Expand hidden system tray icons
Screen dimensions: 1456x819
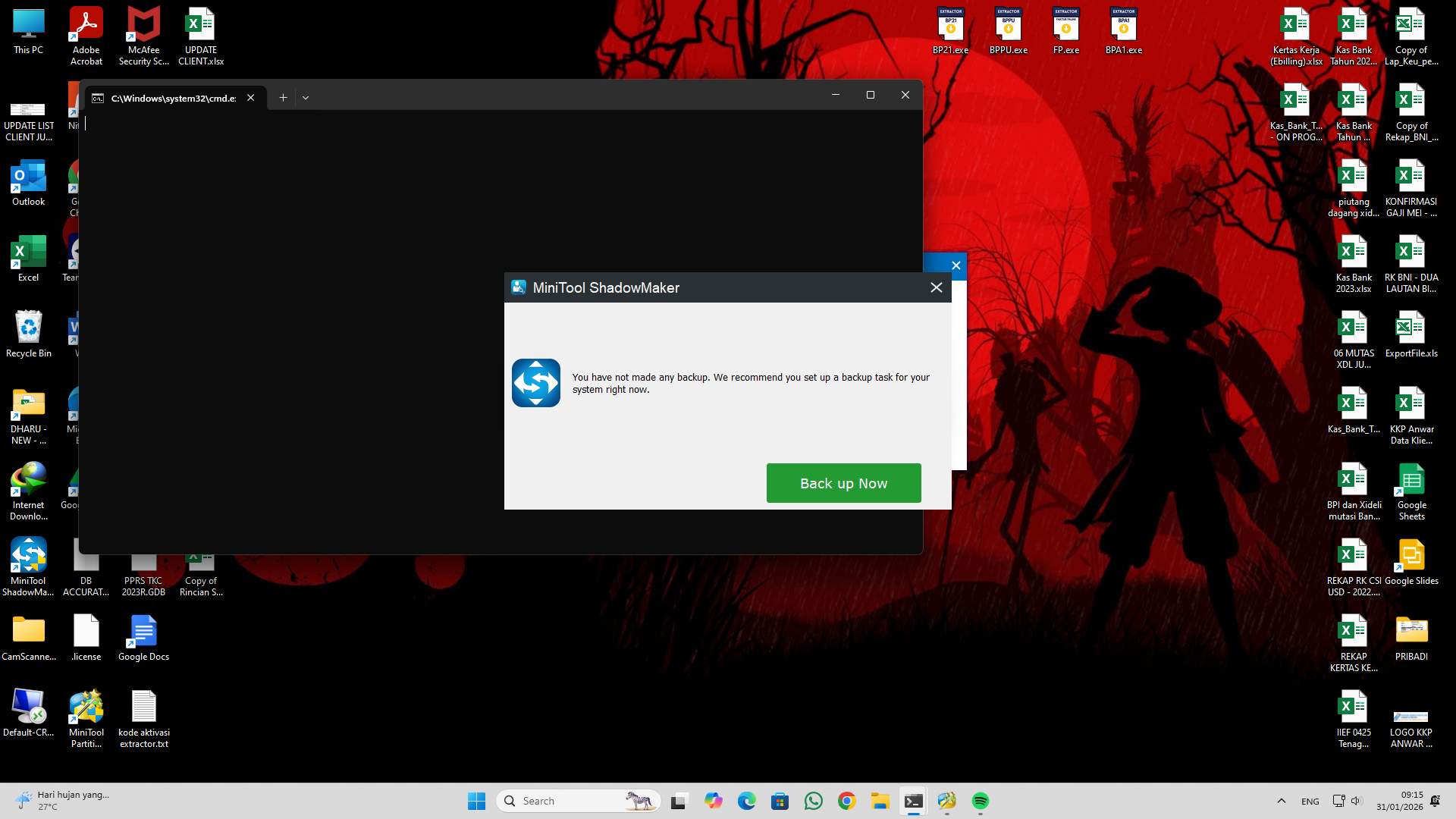coord(1282,800)
